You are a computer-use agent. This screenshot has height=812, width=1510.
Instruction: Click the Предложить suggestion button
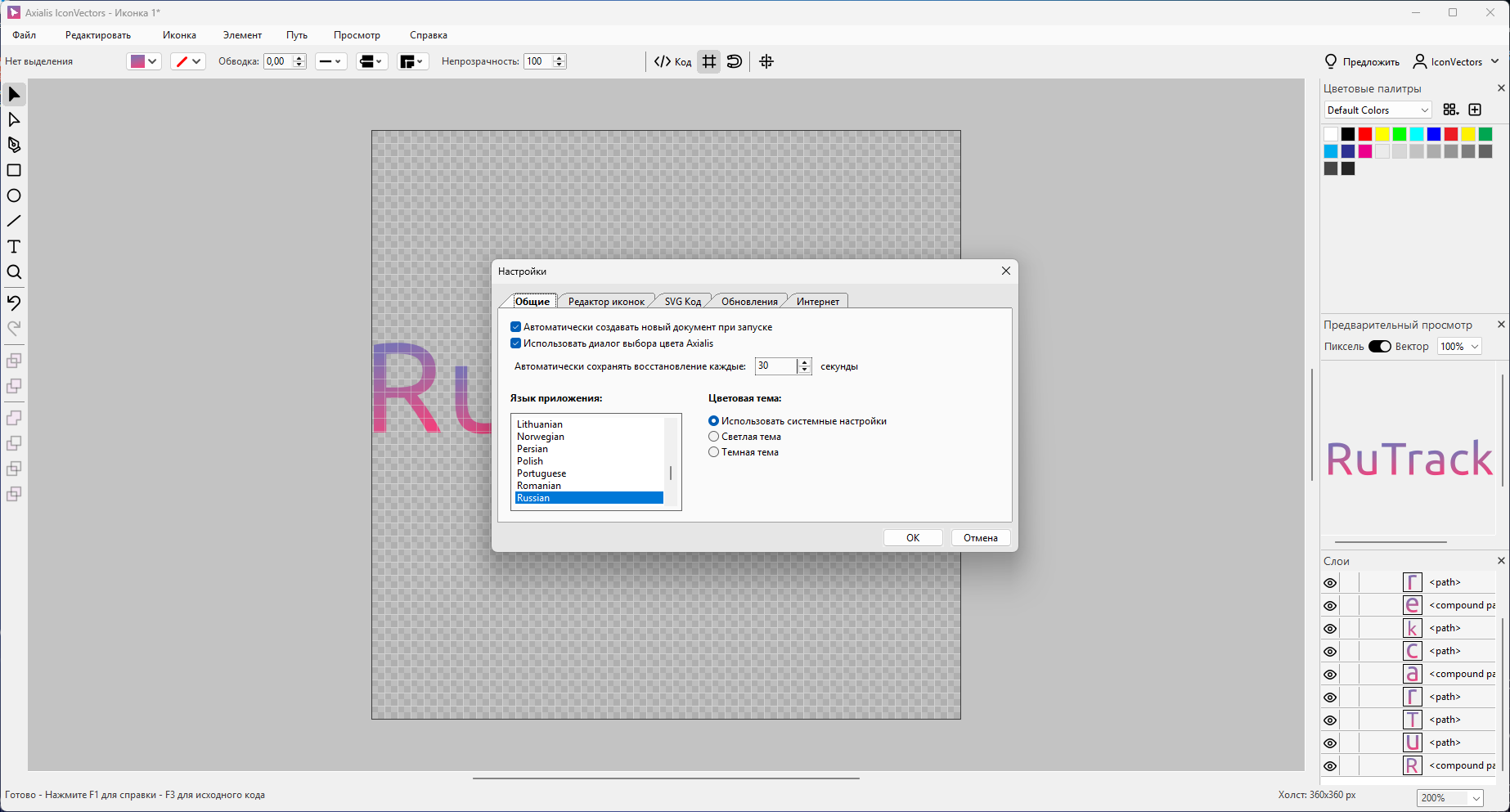point(1362,61)
